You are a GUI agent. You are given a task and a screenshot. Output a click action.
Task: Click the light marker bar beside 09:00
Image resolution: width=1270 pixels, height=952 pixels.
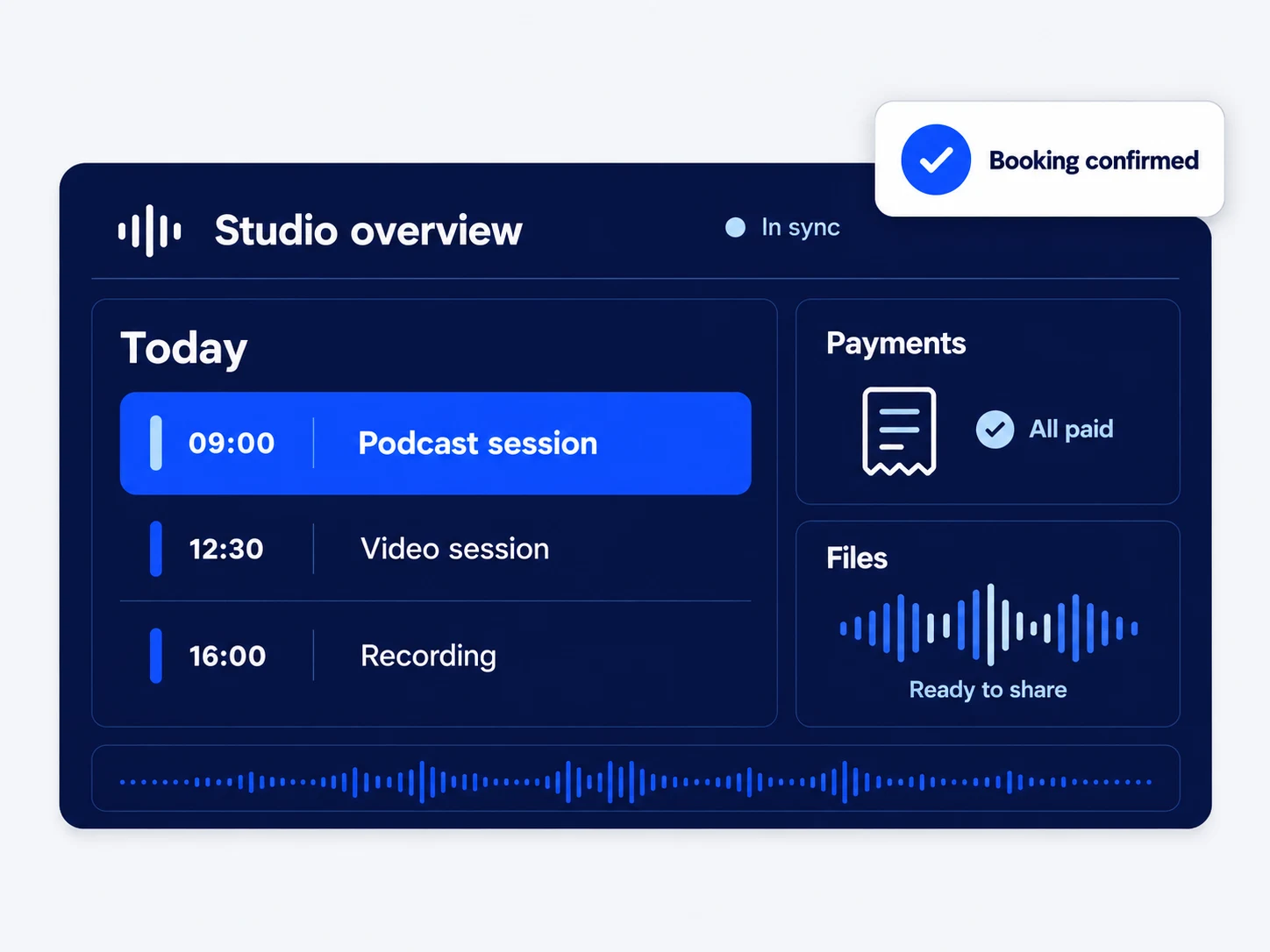pyautogui.click(x=156, y=444)
